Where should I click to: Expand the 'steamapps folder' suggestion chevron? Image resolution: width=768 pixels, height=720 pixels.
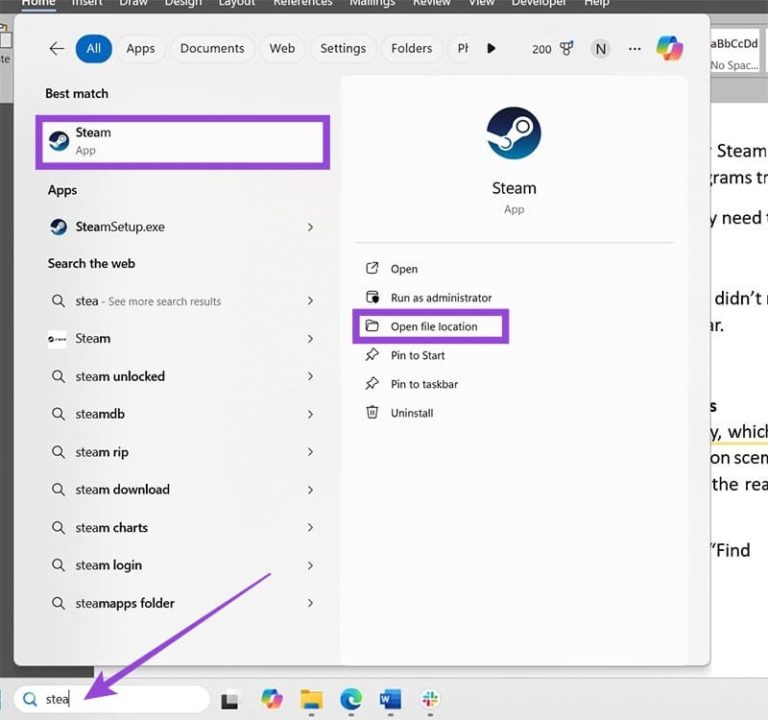click(x=310, y=604)
